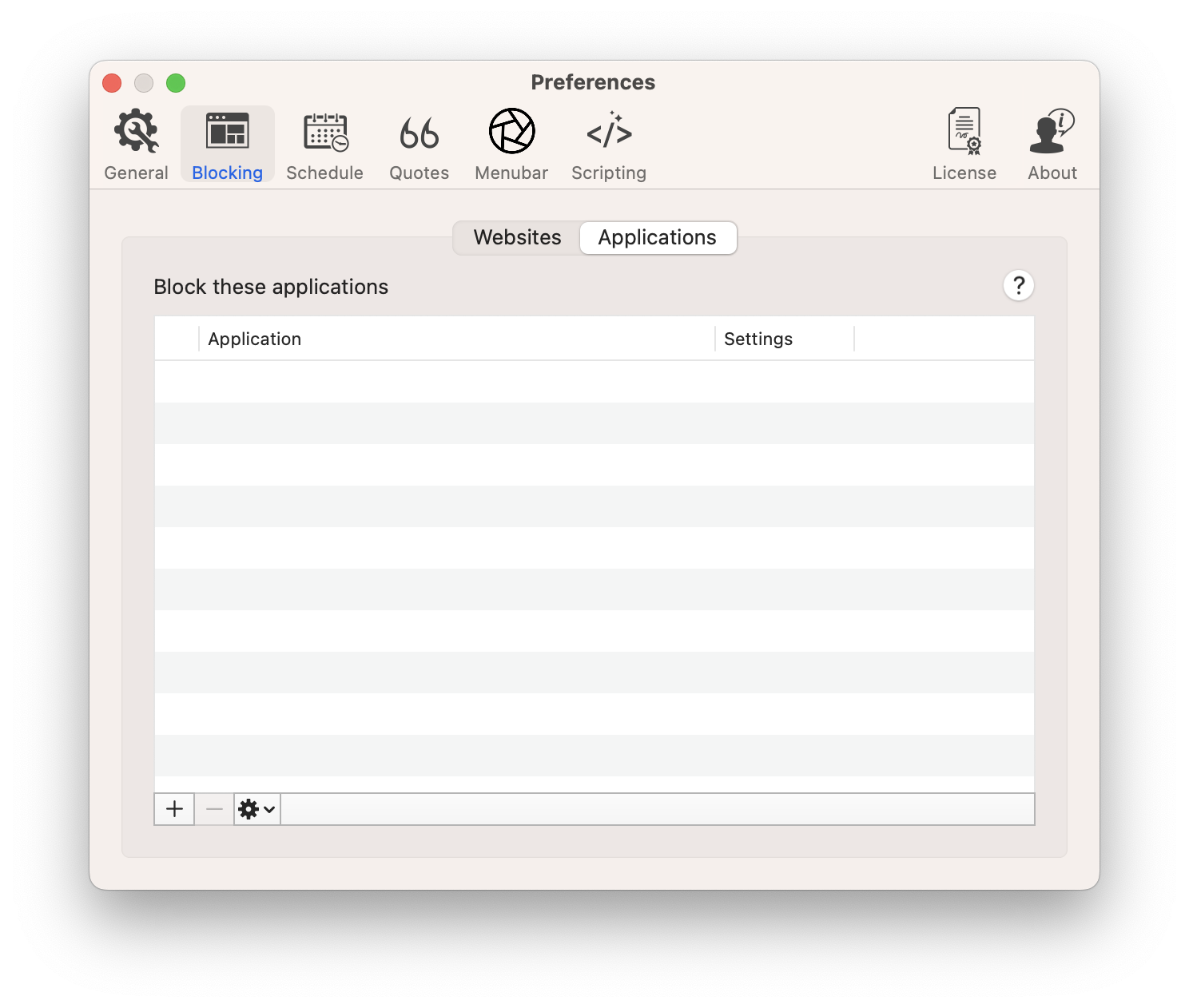Click the question mark help button

tap(1019, 285)
